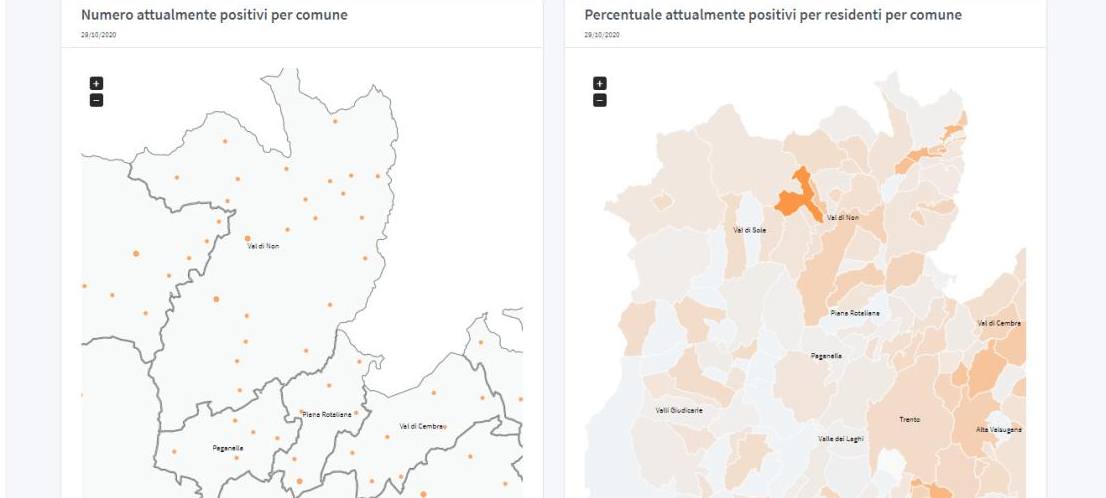Click Piana Rotaliana on the left map

click(x=327, y=414)
